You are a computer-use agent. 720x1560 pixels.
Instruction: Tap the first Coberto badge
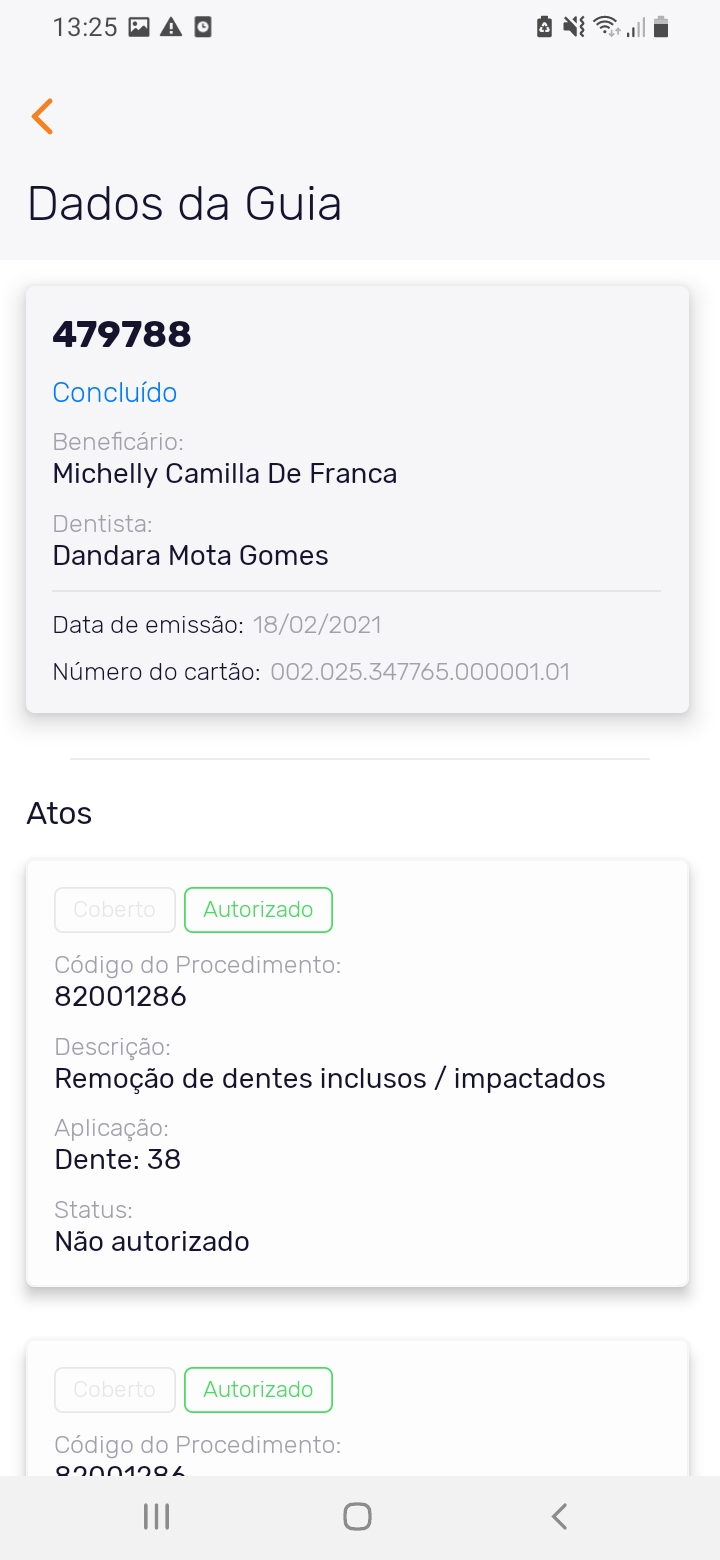pos(115,910)
